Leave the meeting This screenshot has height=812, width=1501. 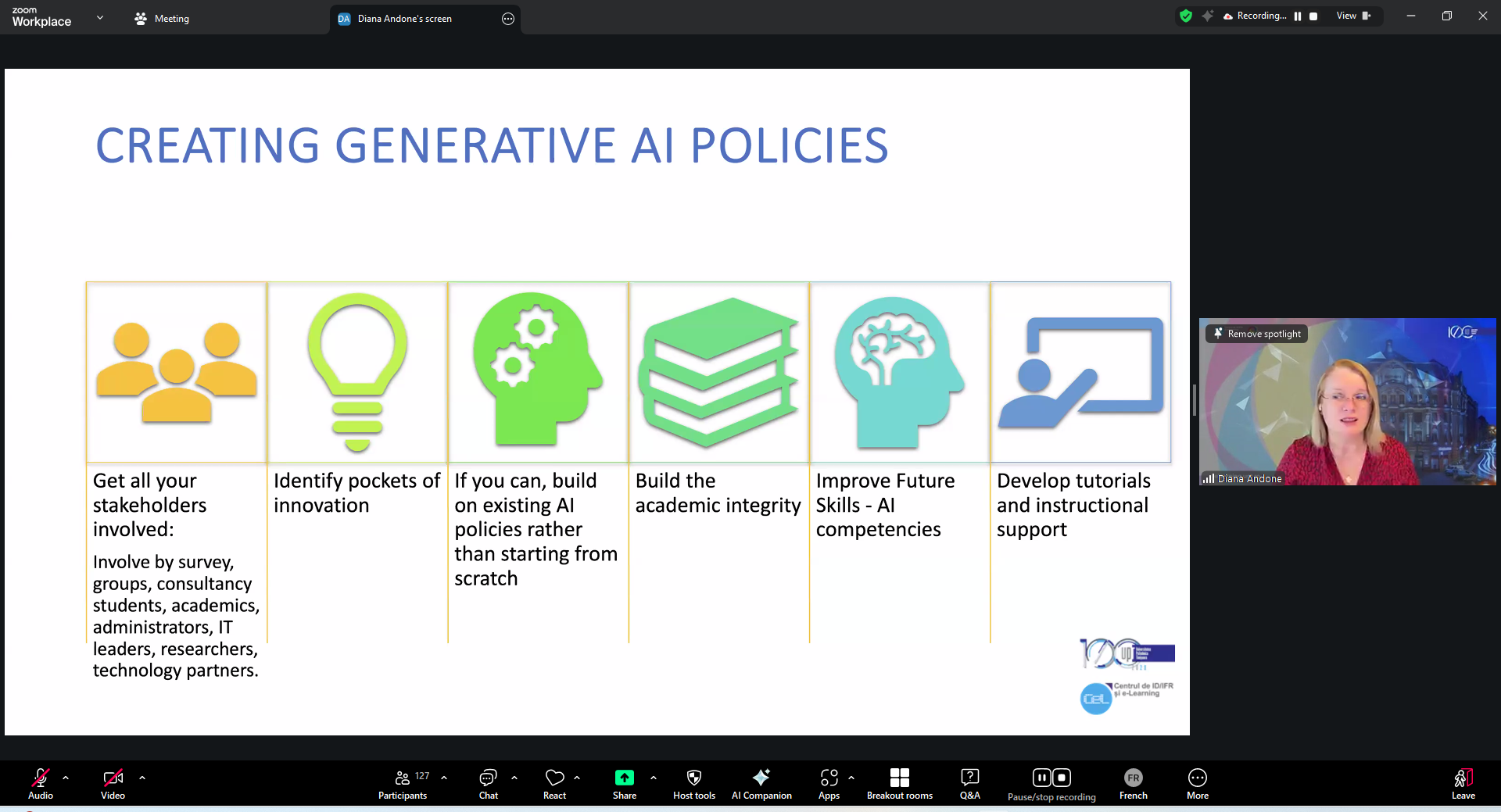point(1463,783)
